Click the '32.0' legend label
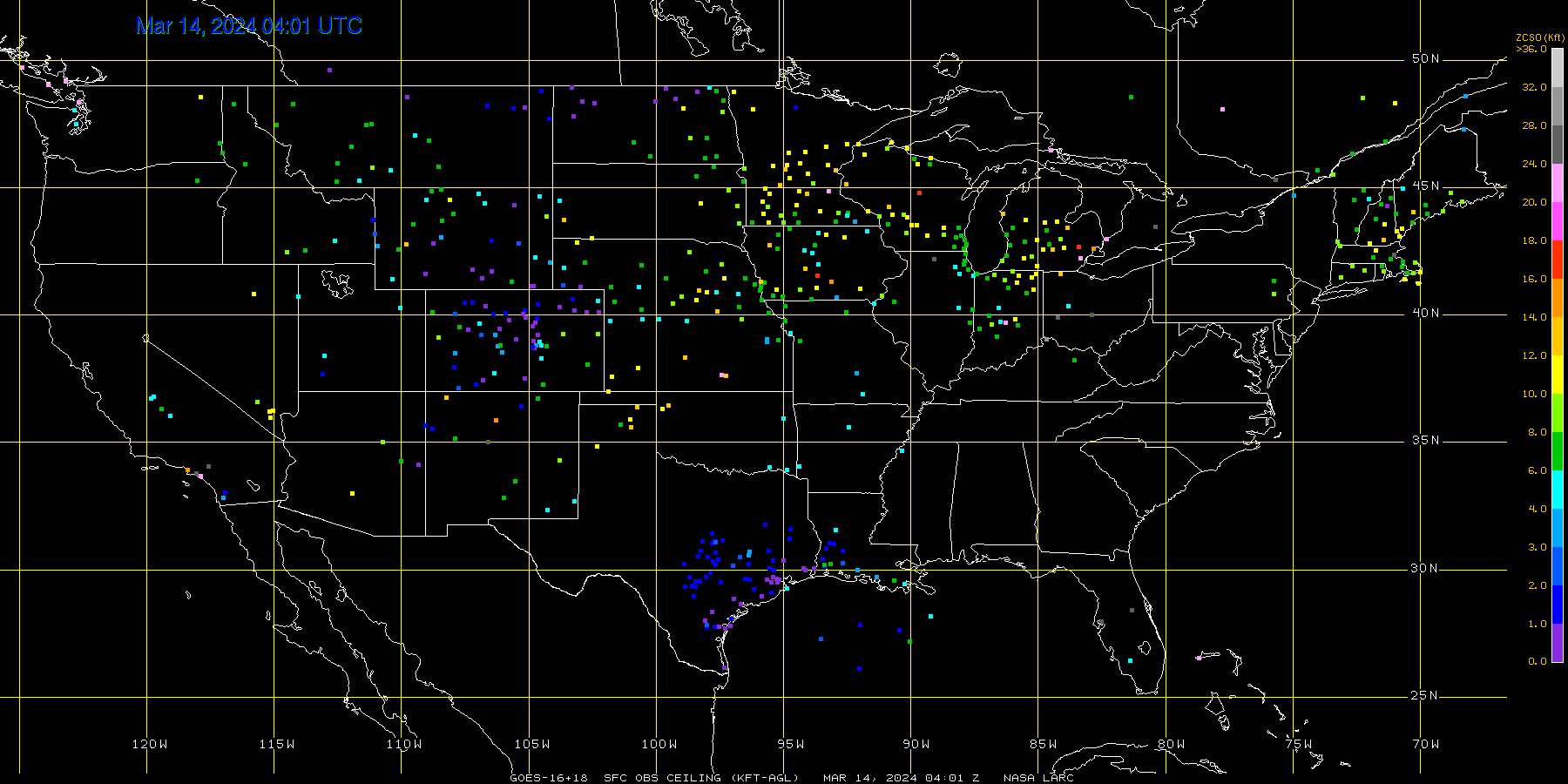Screen dimensions: 1568x784 (1535, 87)
